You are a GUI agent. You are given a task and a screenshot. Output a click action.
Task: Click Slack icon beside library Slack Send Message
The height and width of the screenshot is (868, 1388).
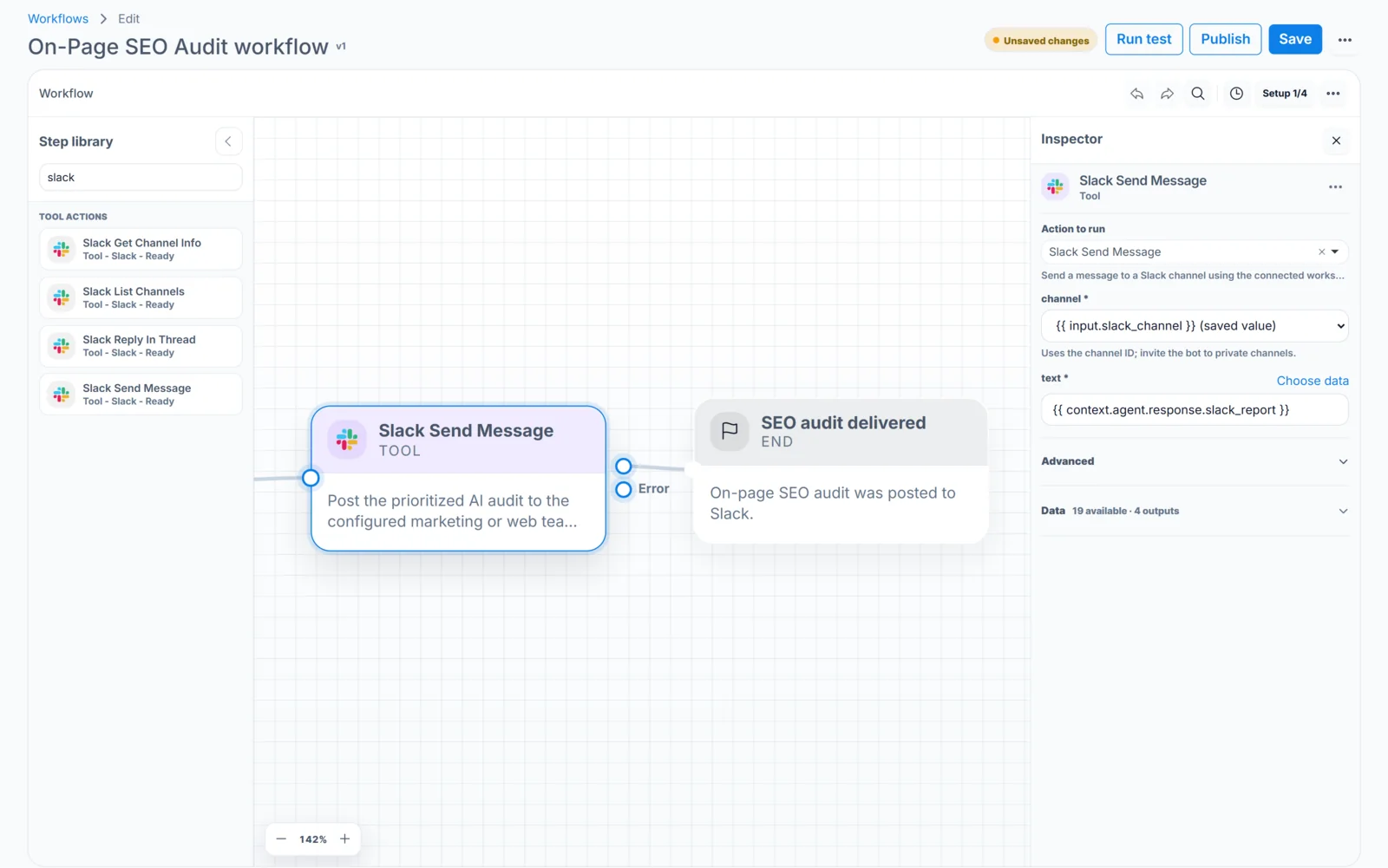(x=62, y=395)
